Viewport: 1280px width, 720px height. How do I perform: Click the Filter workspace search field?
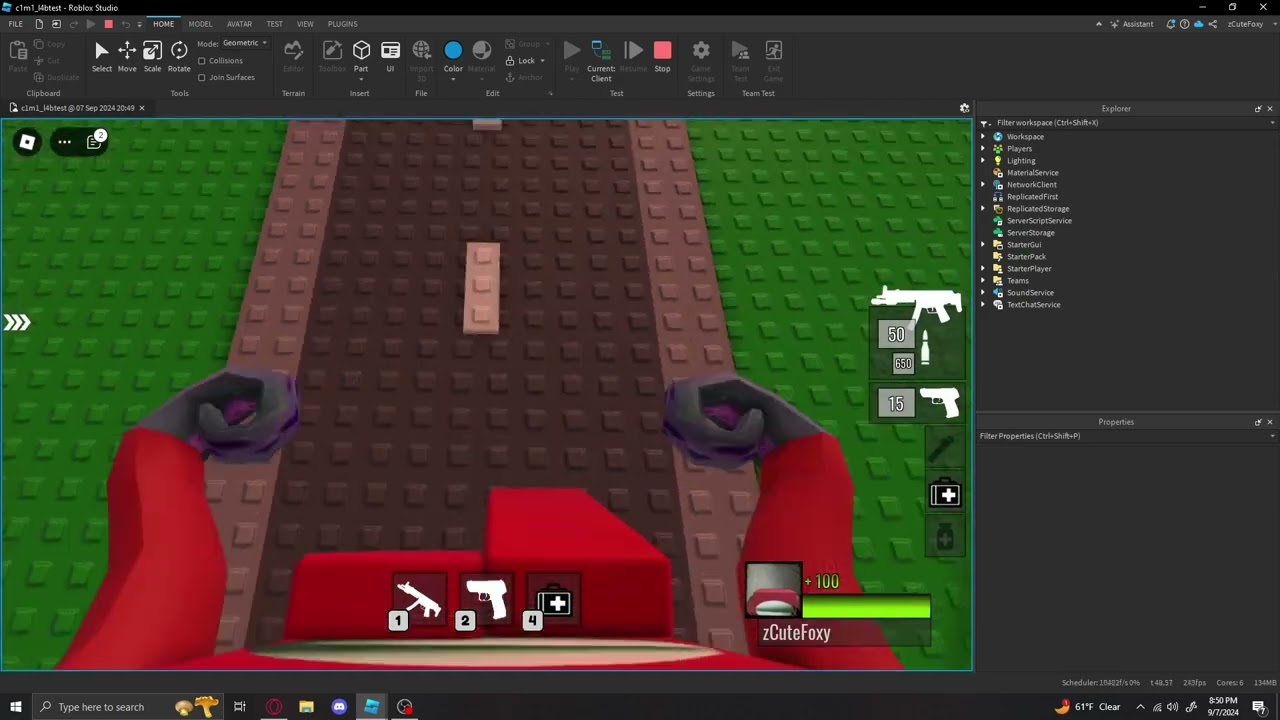(1127, 123)
